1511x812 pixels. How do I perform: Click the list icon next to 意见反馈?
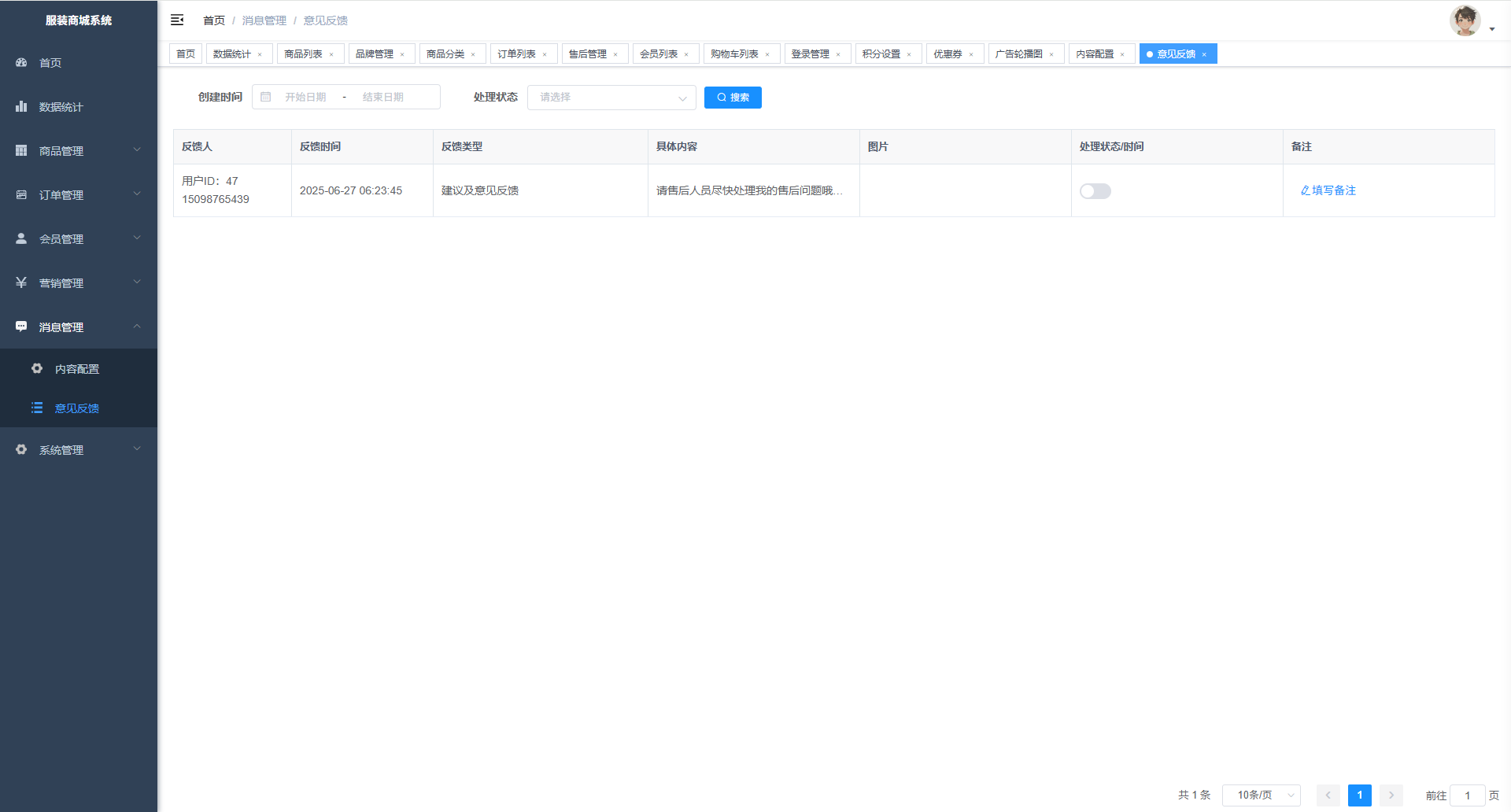click(x=37, y=408)
